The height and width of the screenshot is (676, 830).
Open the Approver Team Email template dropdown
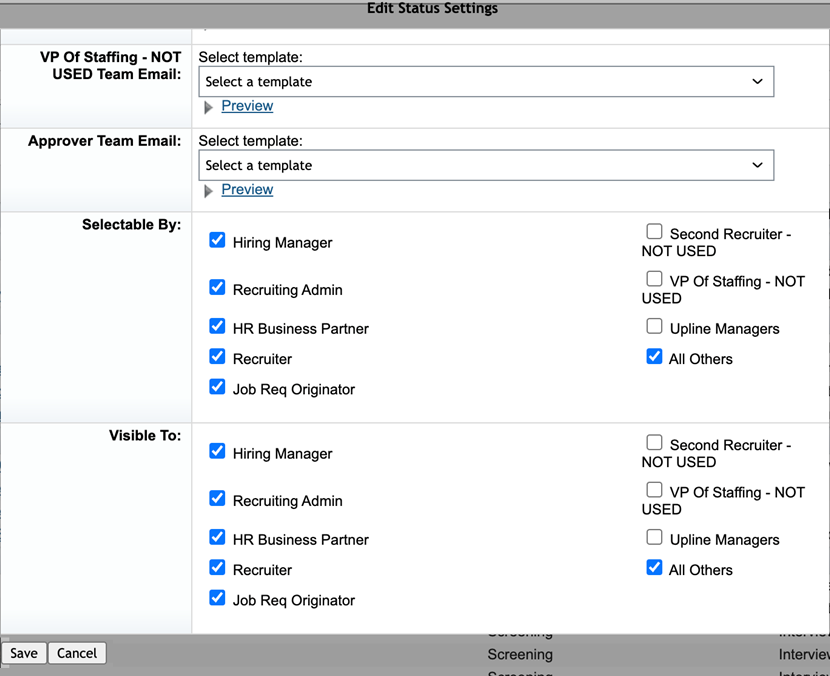pyautogui.click(x=485, y=165)
